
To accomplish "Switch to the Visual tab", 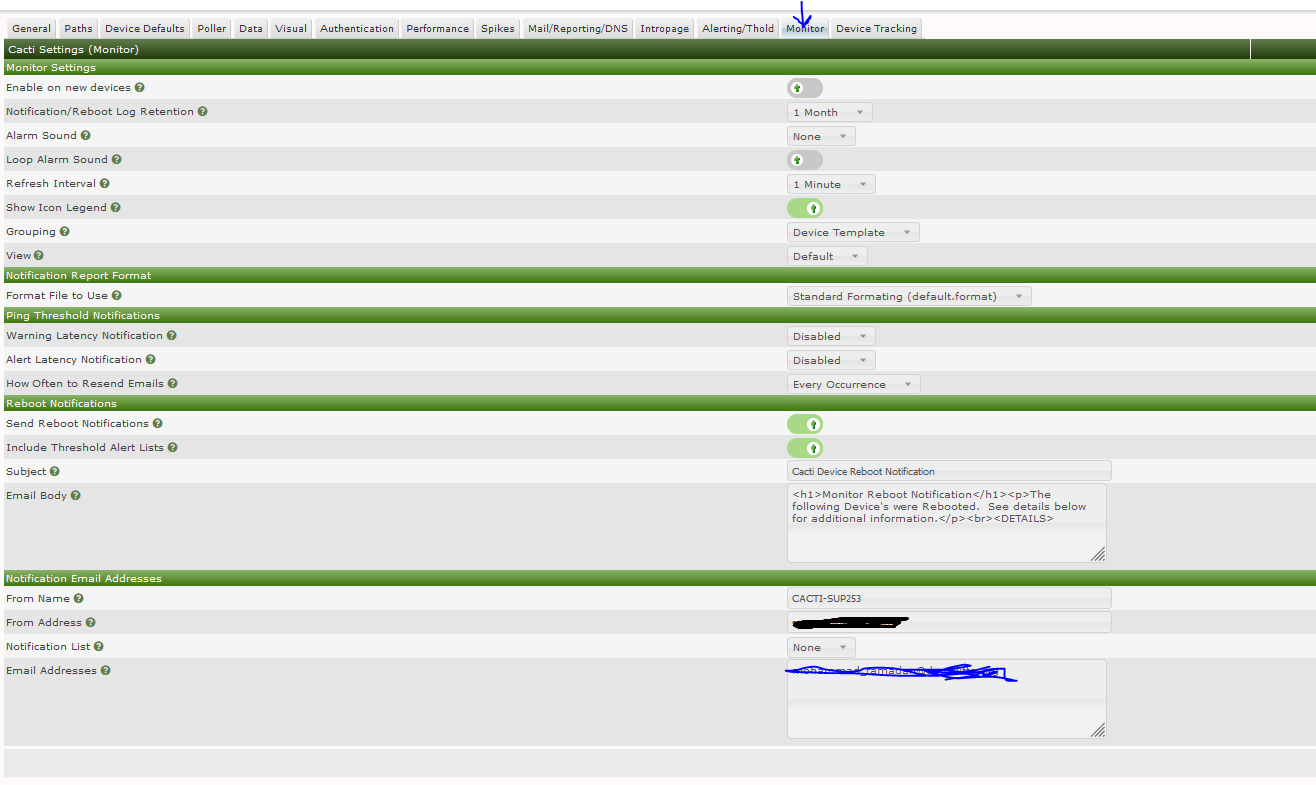I will [291, 29].
